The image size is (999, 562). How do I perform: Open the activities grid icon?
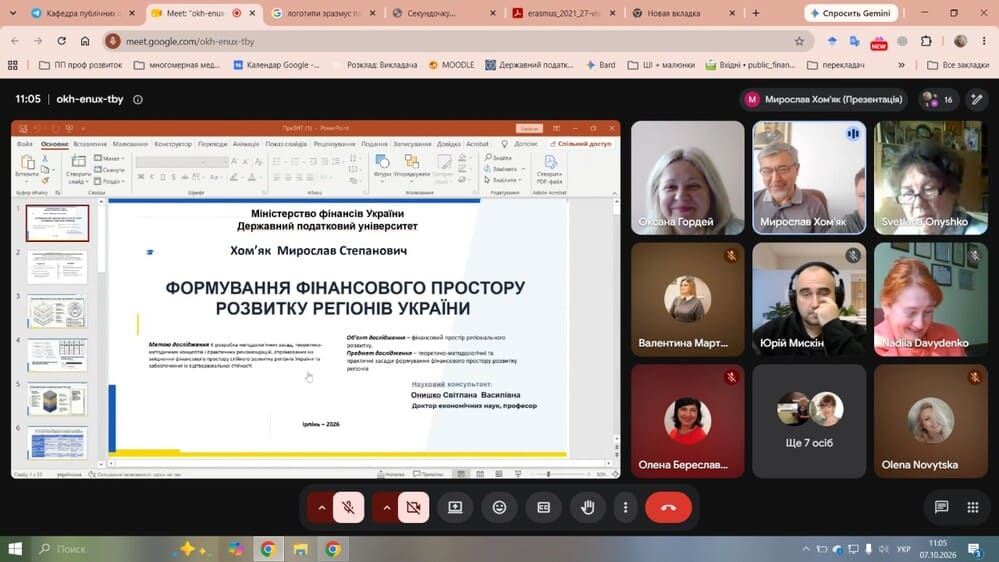click(973, 507)
